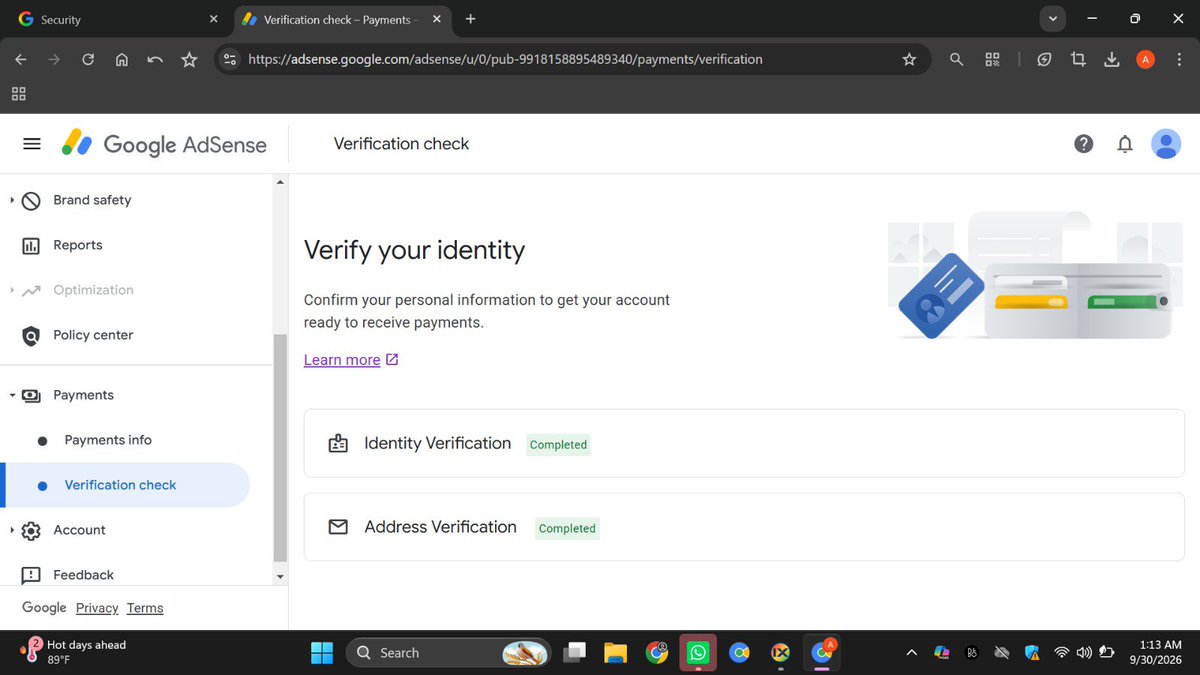The image size is (1200, 675).
Task: Open the Identity Verification card
Action: 744,443
